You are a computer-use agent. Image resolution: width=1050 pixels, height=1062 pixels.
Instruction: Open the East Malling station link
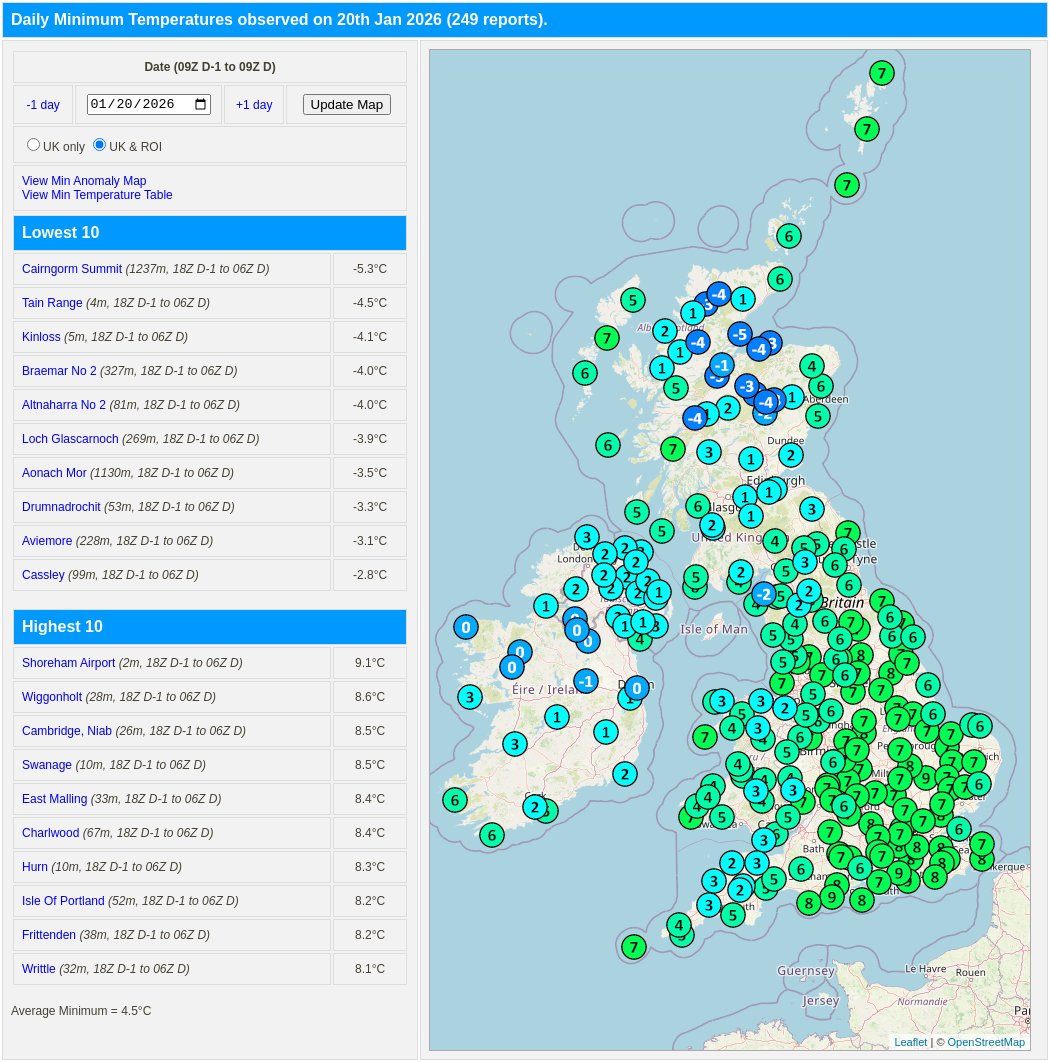(54, 799)
